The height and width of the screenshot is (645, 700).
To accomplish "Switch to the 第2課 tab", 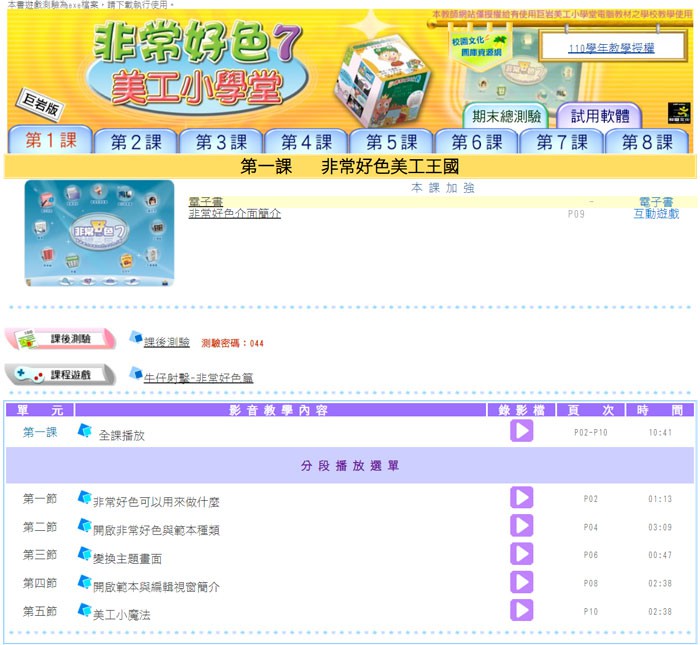I will (135, 142).
